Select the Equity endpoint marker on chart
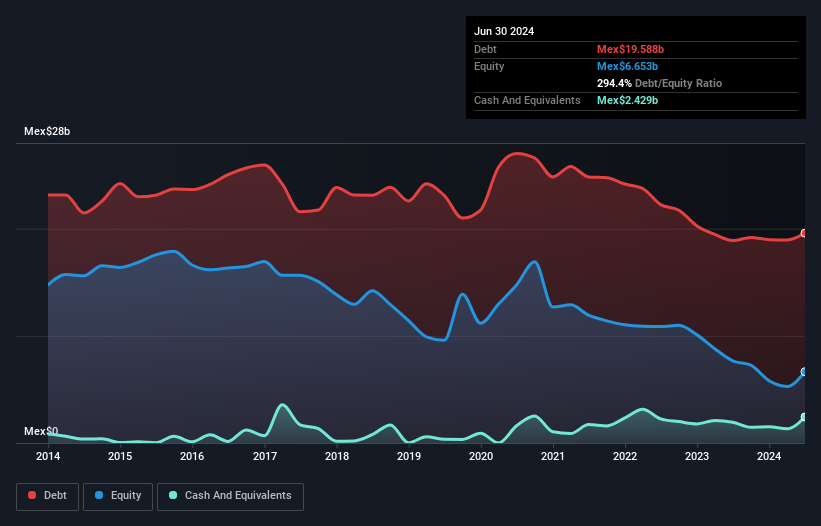Viewport: 821px width, 526px height. tap(804, 372)
